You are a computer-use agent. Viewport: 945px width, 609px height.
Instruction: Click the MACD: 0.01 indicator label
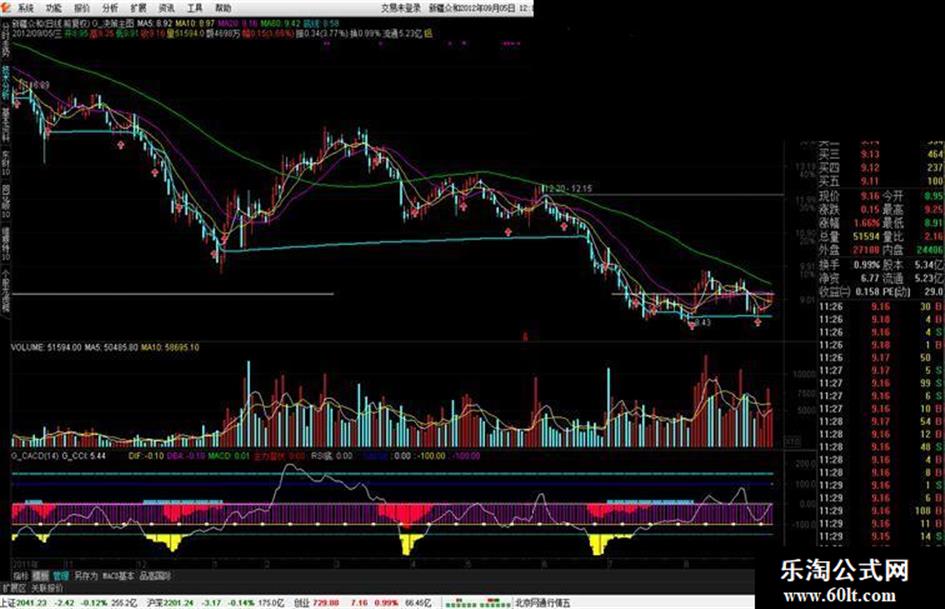coord(228,456)
